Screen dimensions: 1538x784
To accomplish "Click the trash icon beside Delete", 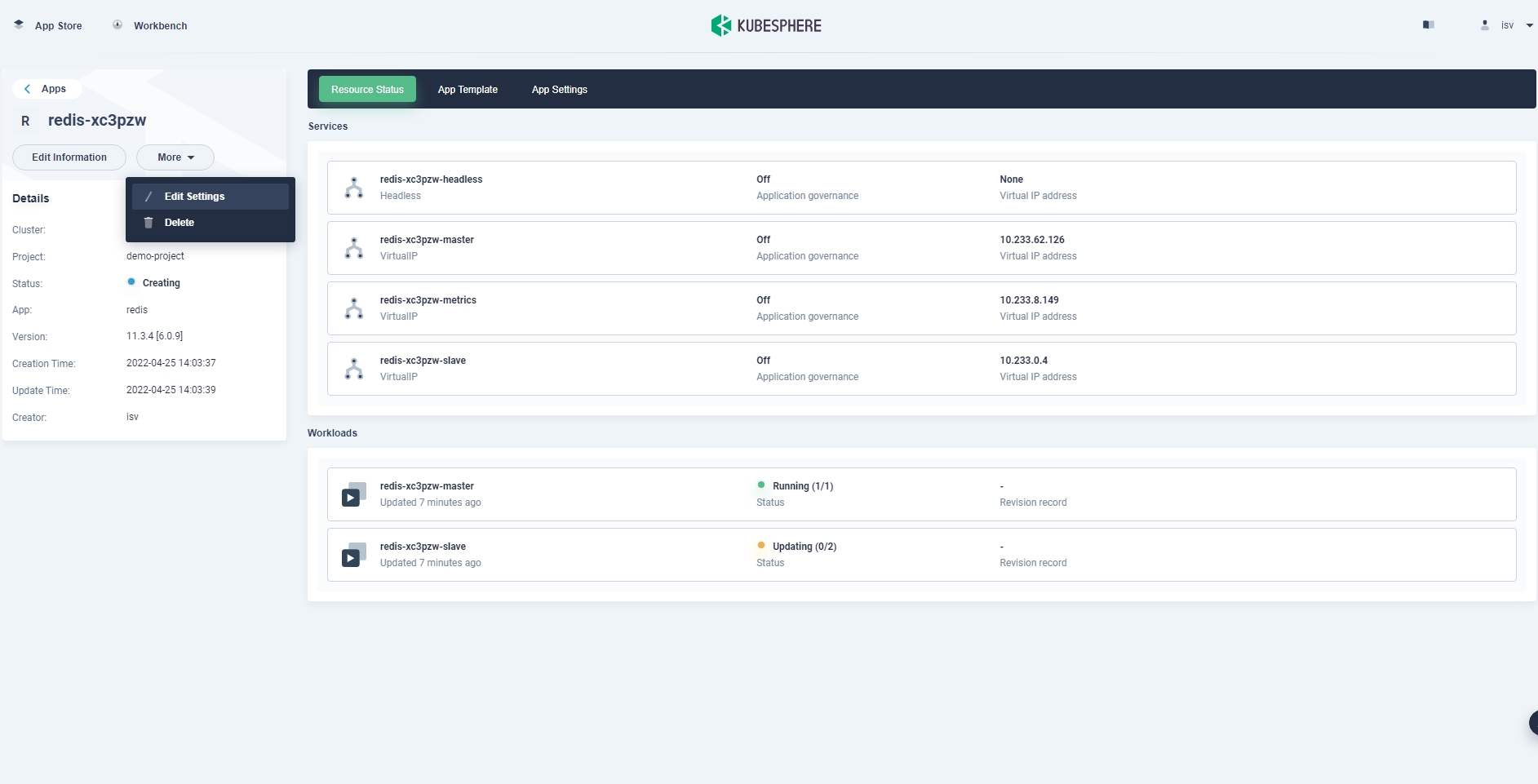I will click(x=148, y=223).
